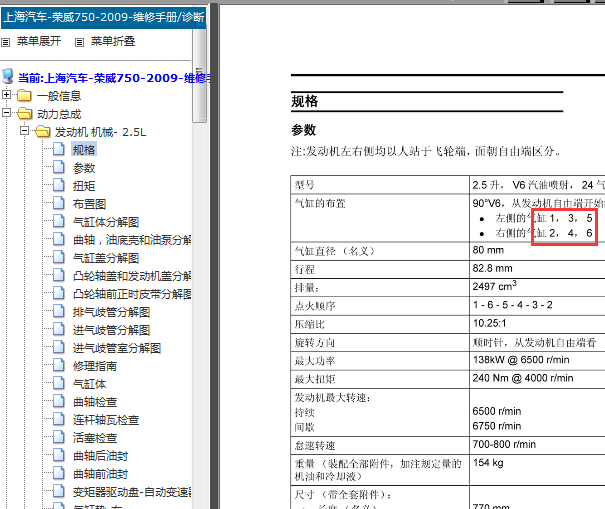Click the computer icon beside 当前 manual title

click(x=8, y=76)
